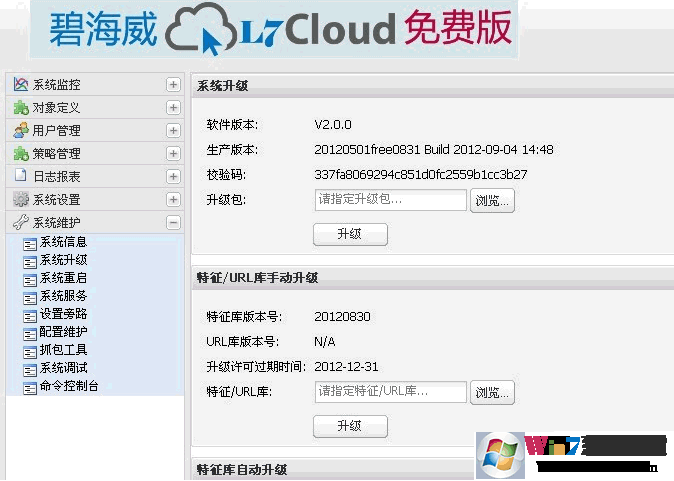Select 系统调试 in the tree
This screenshot has height=481, width=674.
coord(63,368)
